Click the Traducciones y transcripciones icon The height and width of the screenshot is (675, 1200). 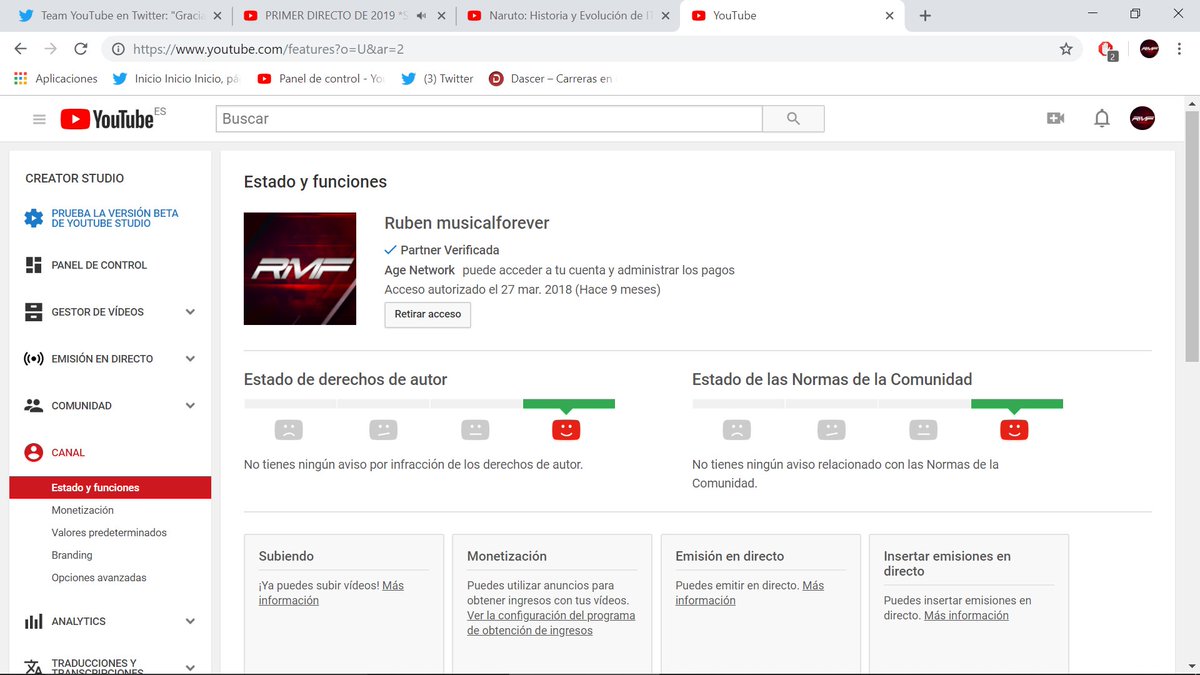click(x=33, y=667)
